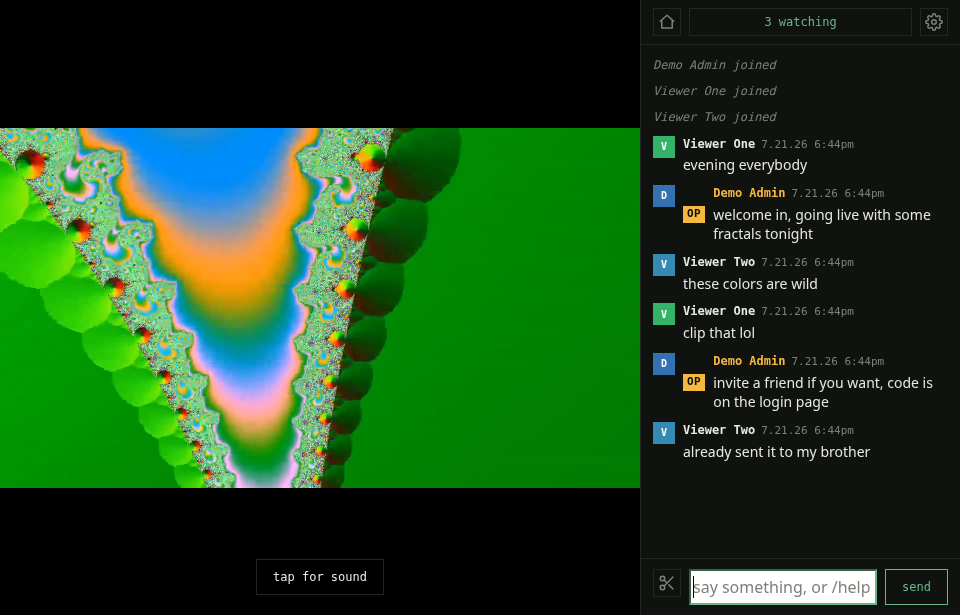Click Viewer Two name above 'already sent it' message

(719, 430)
